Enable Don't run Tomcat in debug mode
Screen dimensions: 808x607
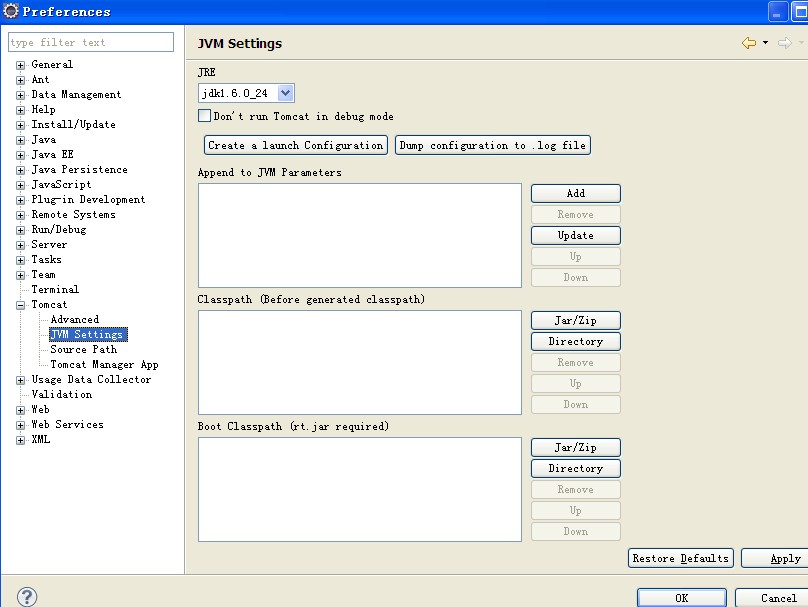[205, 115]
